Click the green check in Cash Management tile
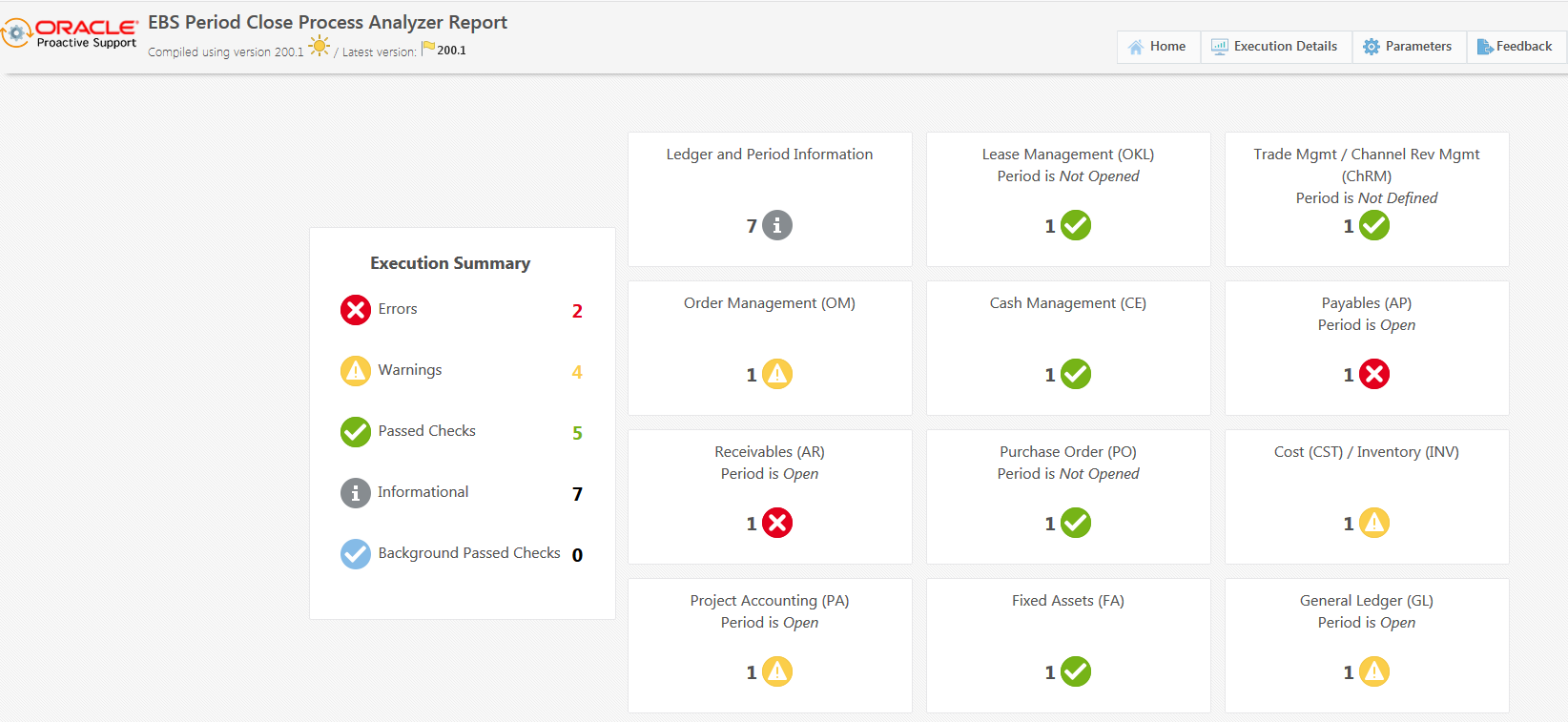The height and width of the screenshot is (722, 1568). [x=1076, y=374]
